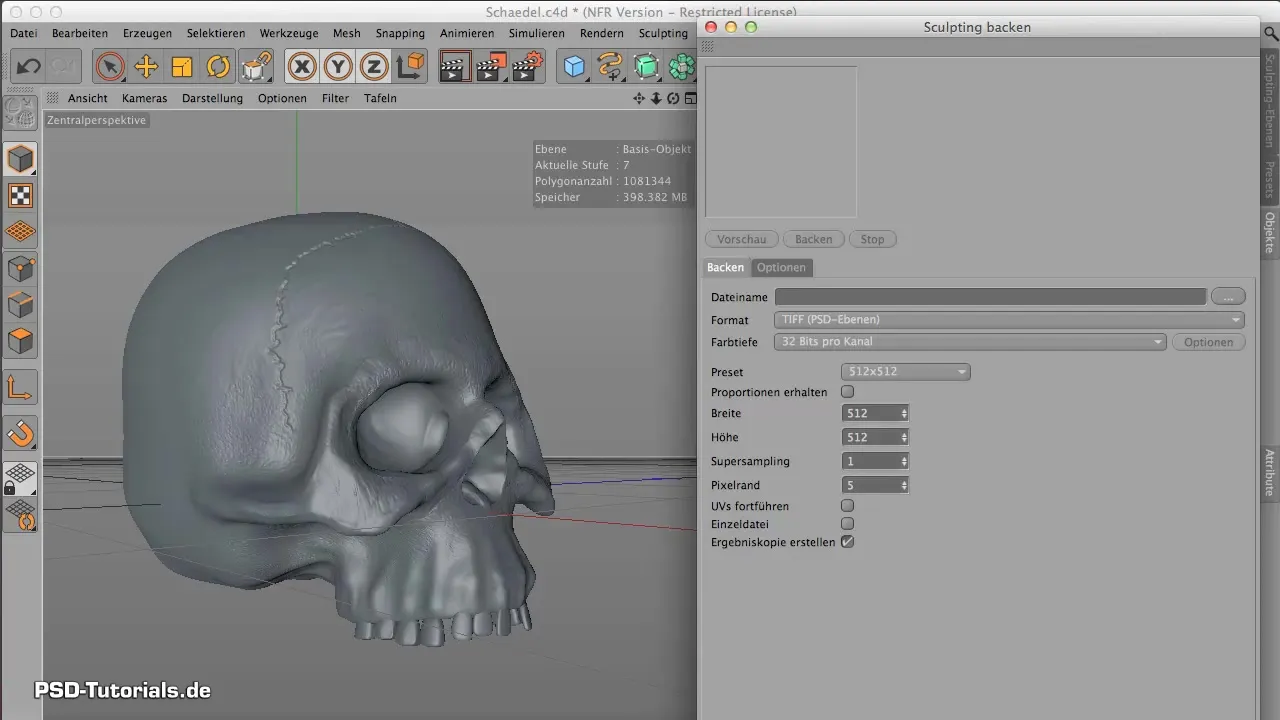The height and width of the screenshot is (720, 1280).
Task: Undo the last action with arrow icon
Action: pyautogui.click(x=29, y=67)
